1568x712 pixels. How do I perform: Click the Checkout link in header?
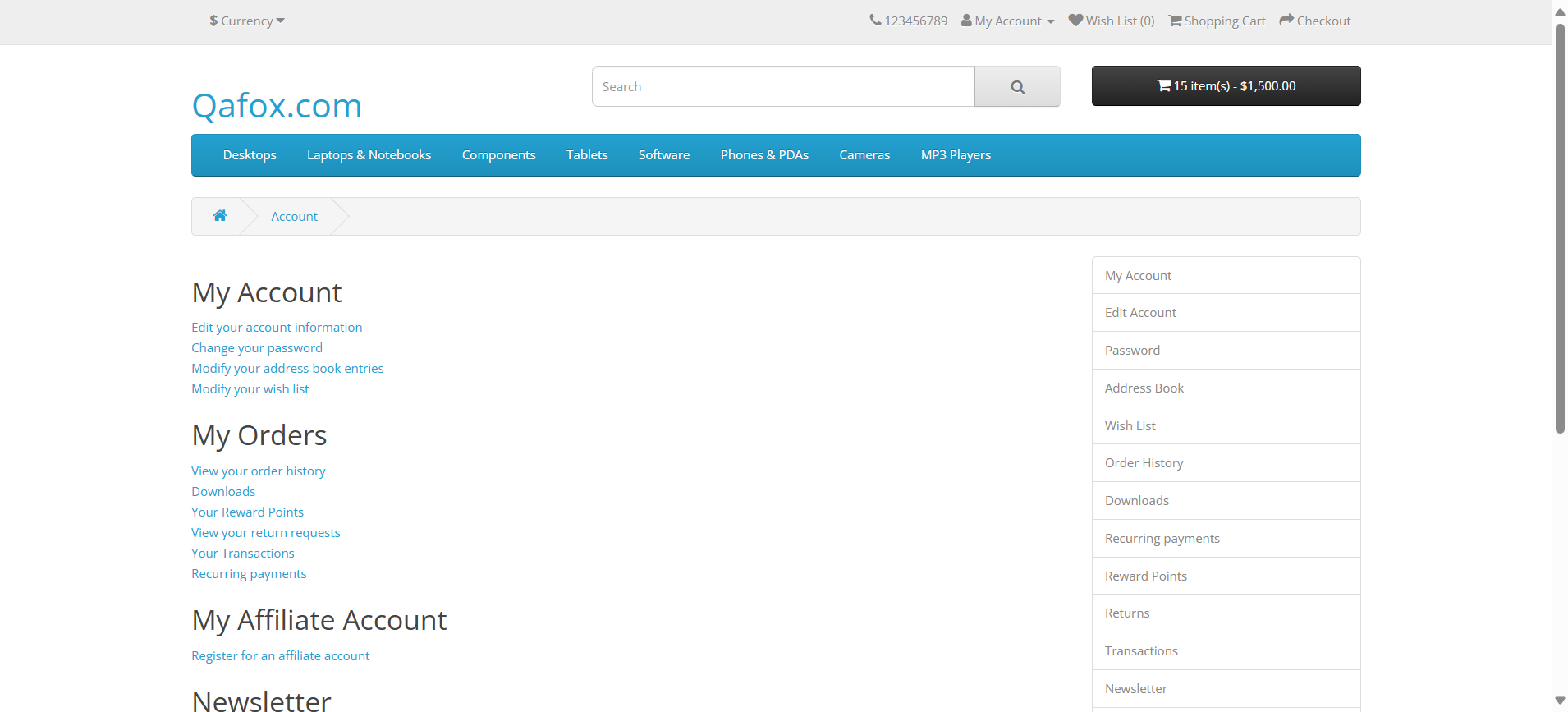[x=1314, y=21]
